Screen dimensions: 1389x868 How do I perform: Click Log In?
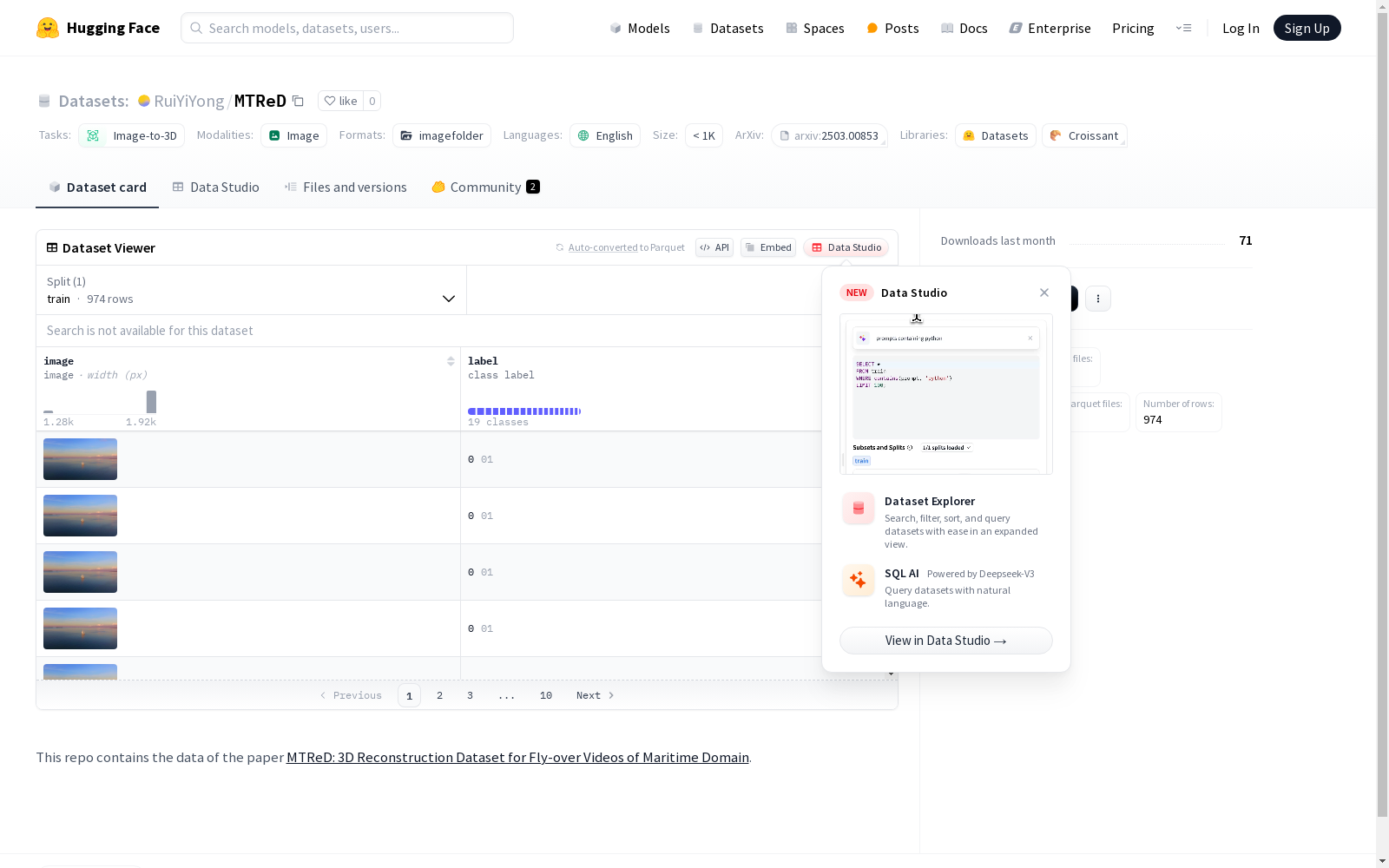(1241, 28)
